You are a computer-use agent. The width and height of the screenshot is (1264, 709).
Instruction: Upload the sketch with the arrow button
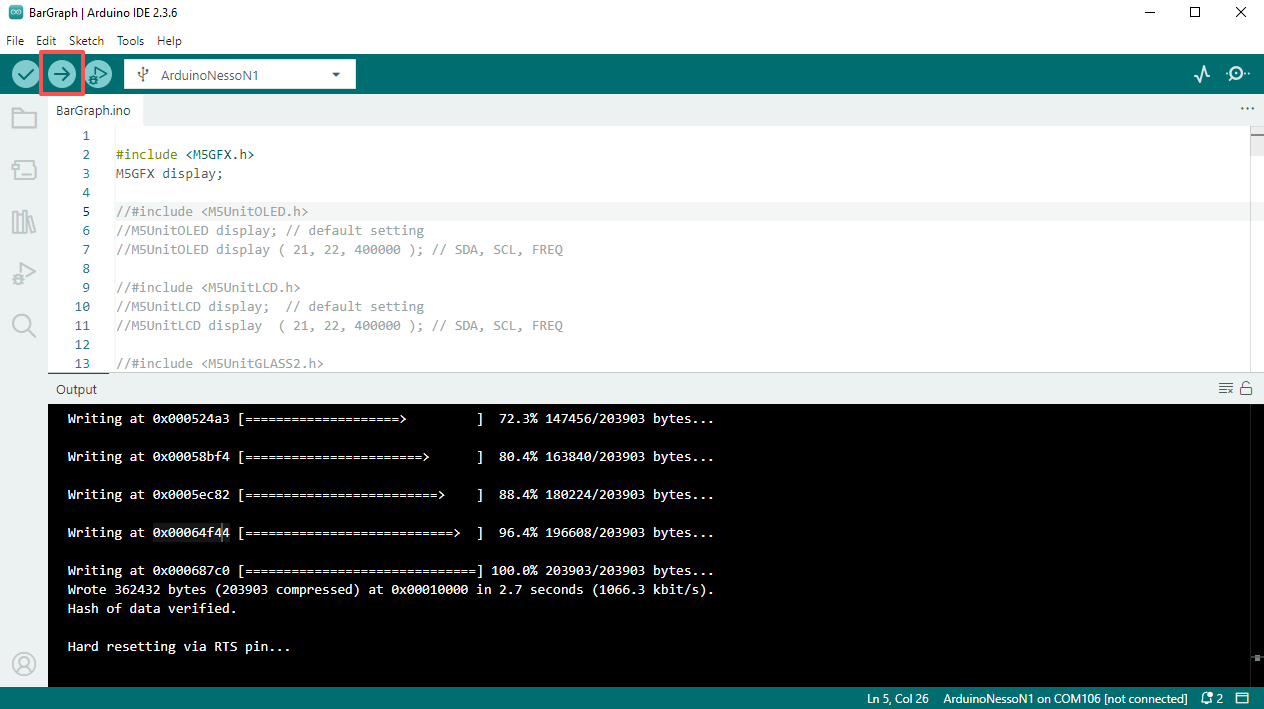[x=62, y=74]
